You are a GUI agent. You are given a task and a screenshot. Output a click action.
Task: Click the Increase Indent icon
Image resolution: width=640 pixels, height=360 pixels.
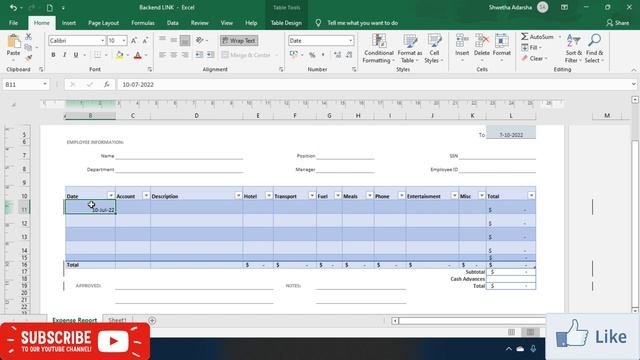pyautogui.click(x=211, y=55)
